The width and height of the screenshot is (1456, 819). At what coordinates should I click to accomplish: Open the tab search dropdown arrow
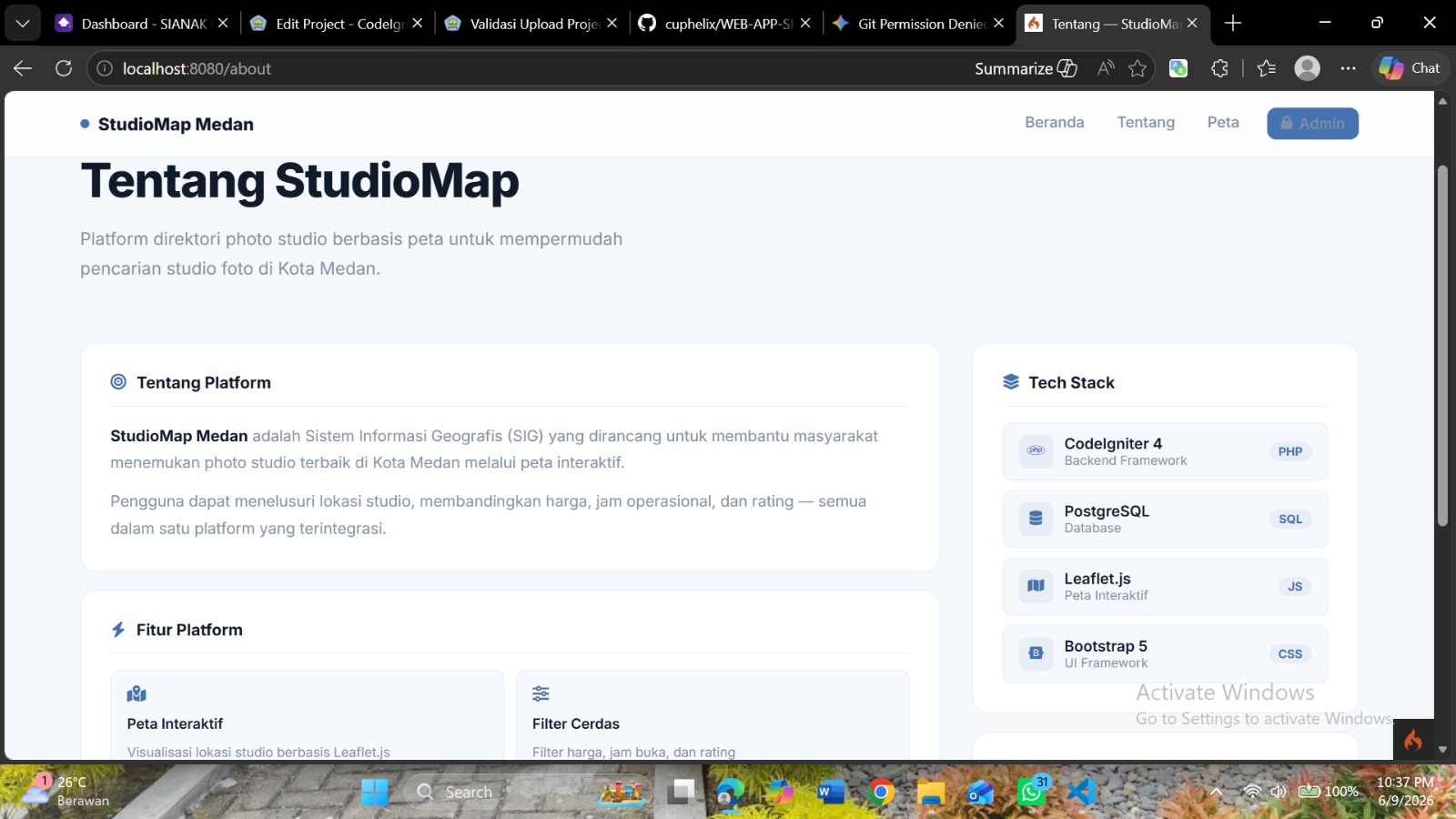tap(23, 23)
